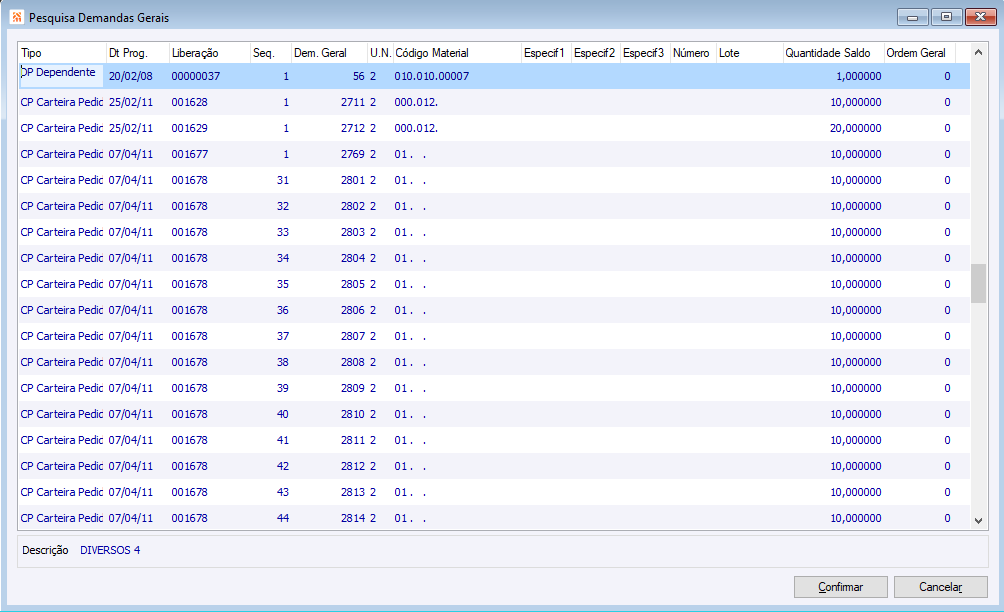Viewport: 1004px width, 612px height.
Task: Click Dem. Geral value 2802
Action: click(x=353, y=206)
